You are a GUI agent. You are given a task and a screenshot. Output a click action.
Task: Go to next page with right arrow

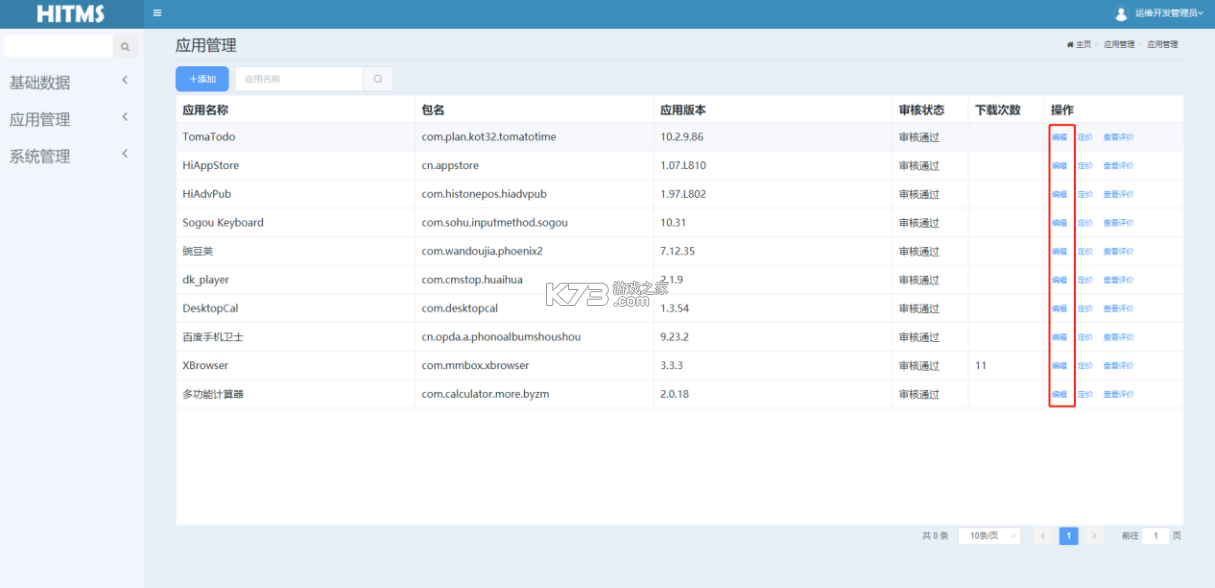tap(1094, 536)
